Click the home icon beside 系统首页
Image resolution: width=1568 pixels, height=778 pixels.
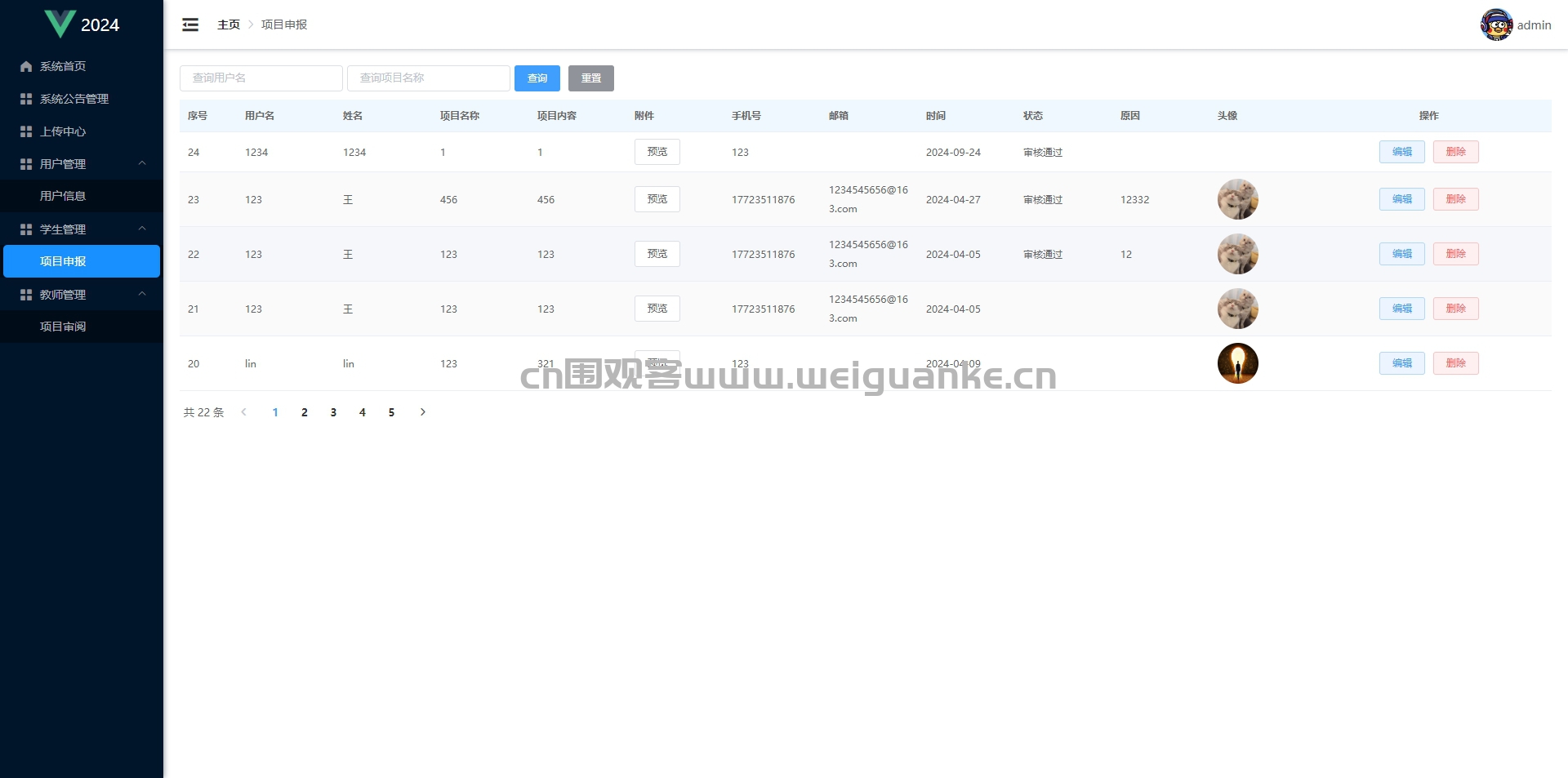[x=26, y=66]
